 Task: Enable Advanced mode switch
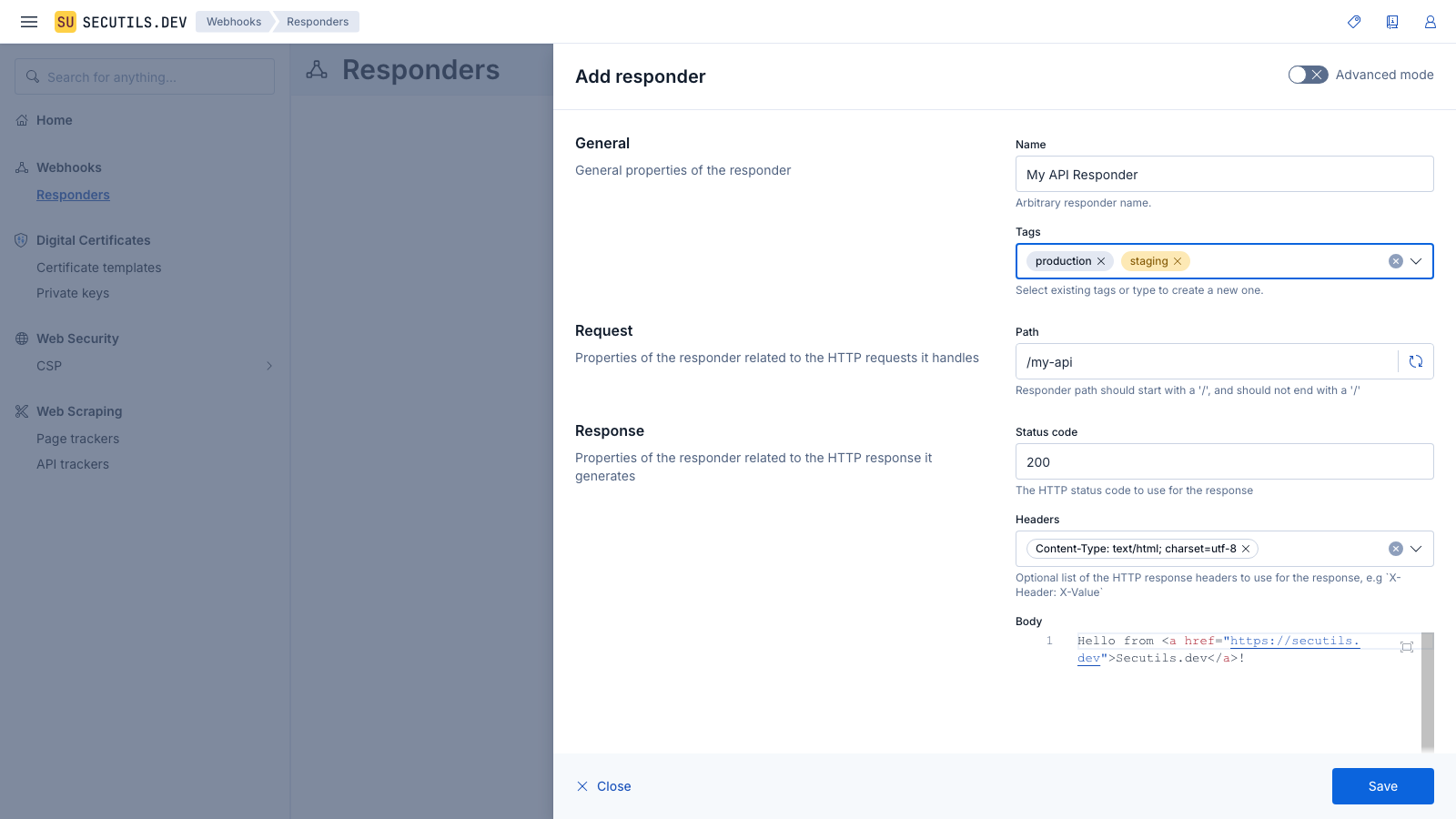tap(1308, 75)
